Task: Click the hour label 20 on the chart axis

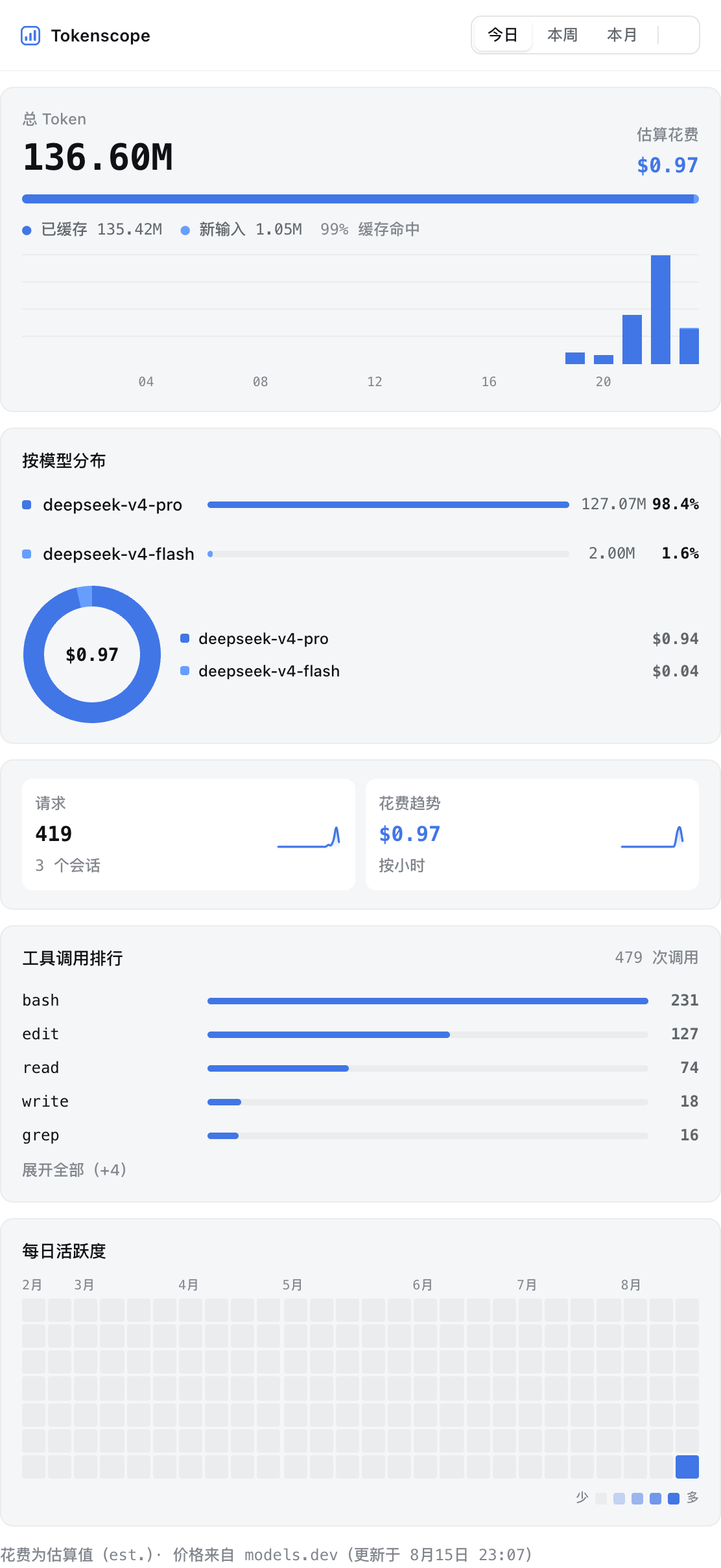Action: tap(603, 382)
